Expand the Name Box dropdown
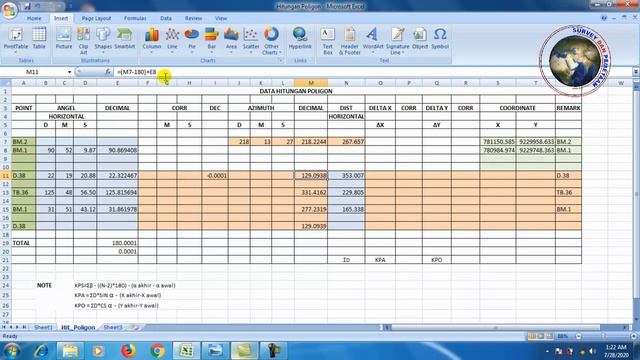640x360 pixels. coord(69,72)
